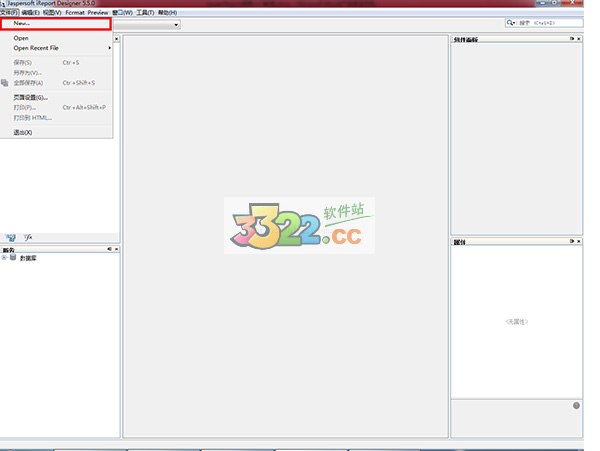
Task: Minimize the 服务 services panel
Action: 109,249
